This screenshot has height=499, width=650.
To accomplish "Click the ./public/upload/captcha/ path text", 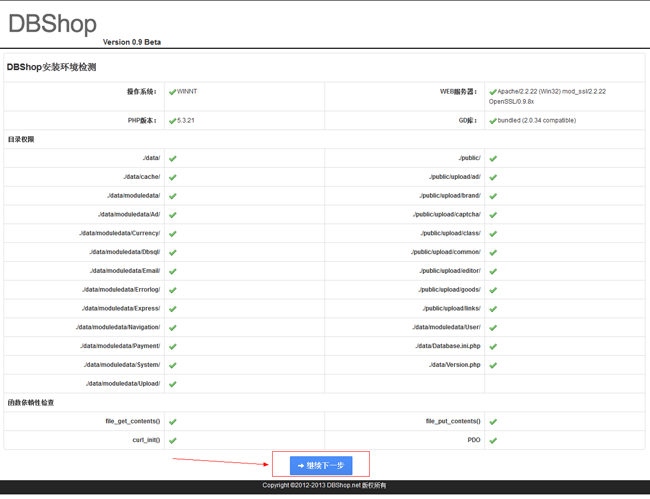I will tap(447, 214).
